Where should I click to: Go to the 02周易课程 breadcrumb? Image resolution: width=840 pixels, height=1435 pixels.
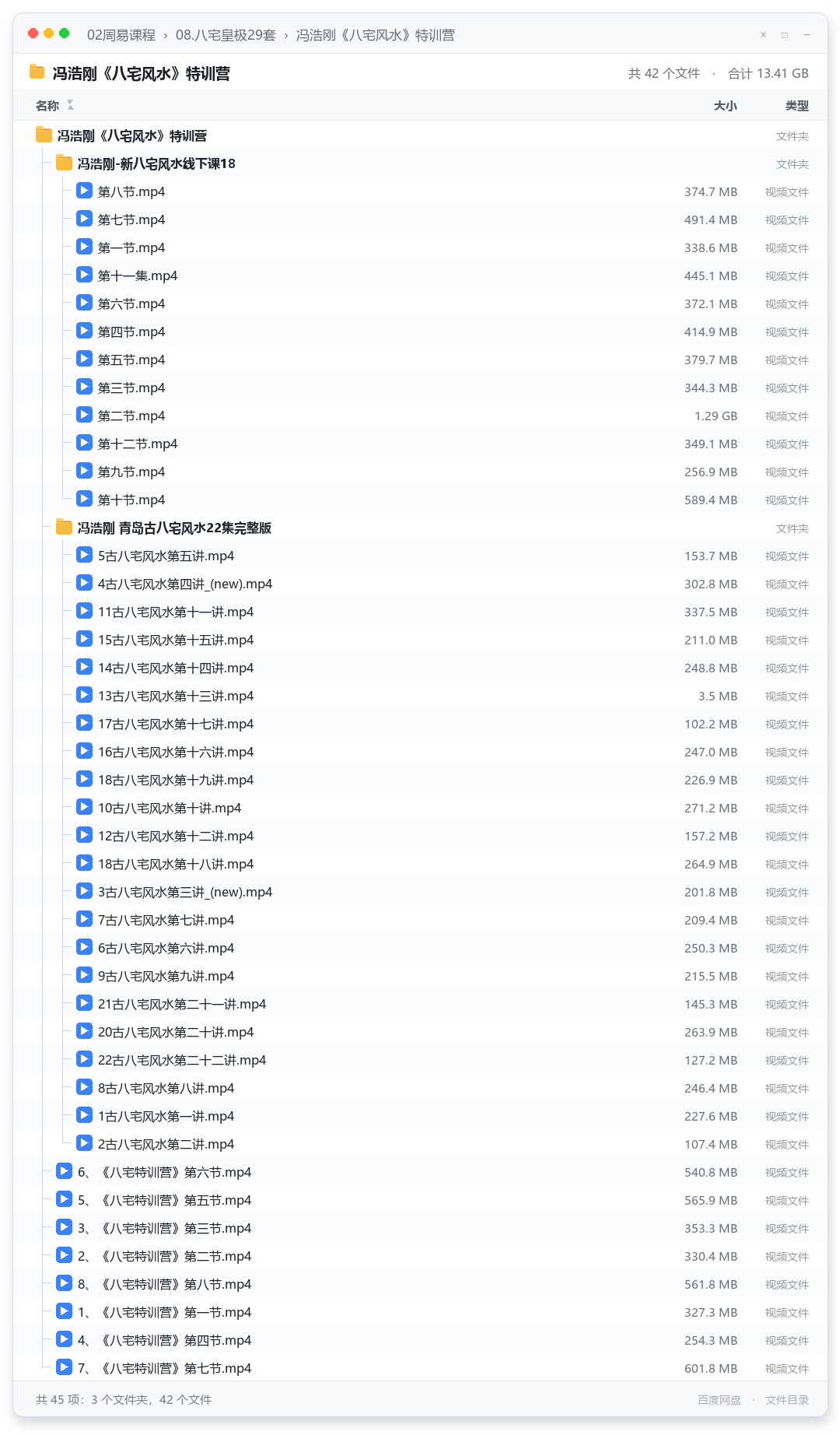(x=121, y=35)
